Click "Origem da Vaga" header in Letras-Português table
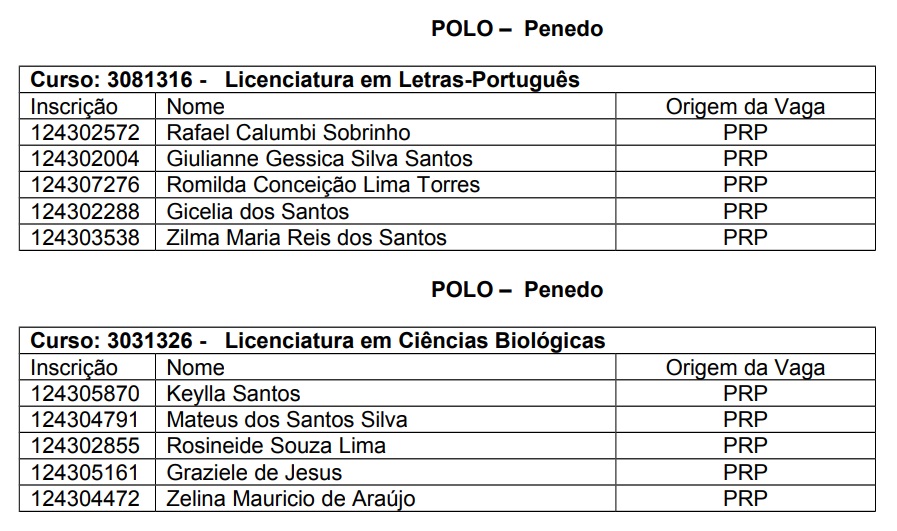Image resolution: width=897 pixels, height=531 pixels. coord(745,107)
